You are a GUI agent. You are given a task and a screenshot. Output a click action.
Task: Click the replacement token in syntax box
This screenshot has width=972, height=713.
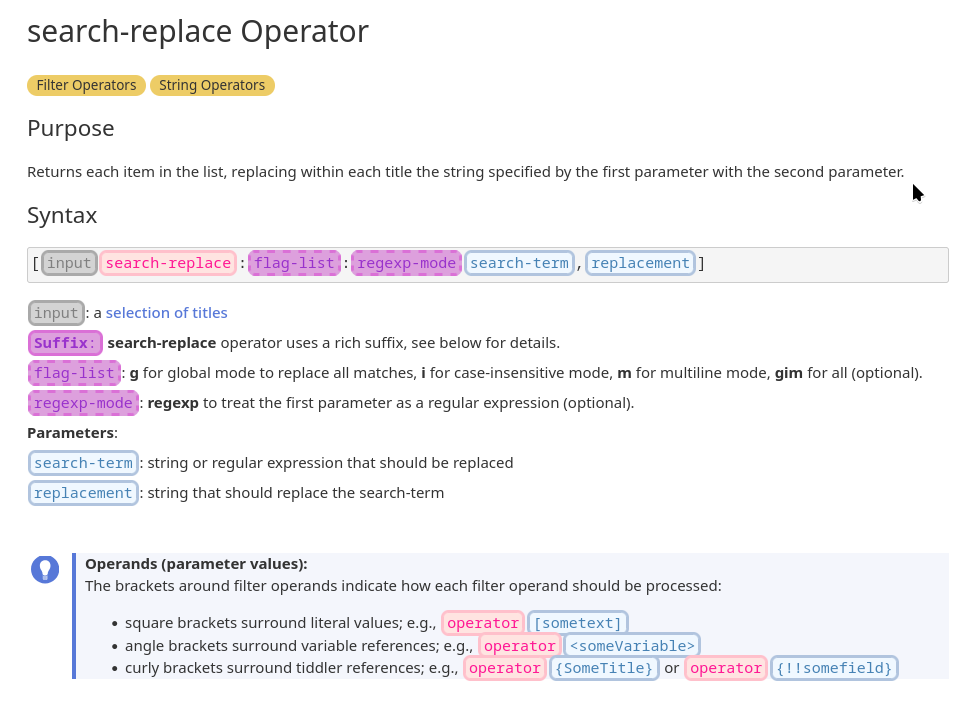coord(640,264)
